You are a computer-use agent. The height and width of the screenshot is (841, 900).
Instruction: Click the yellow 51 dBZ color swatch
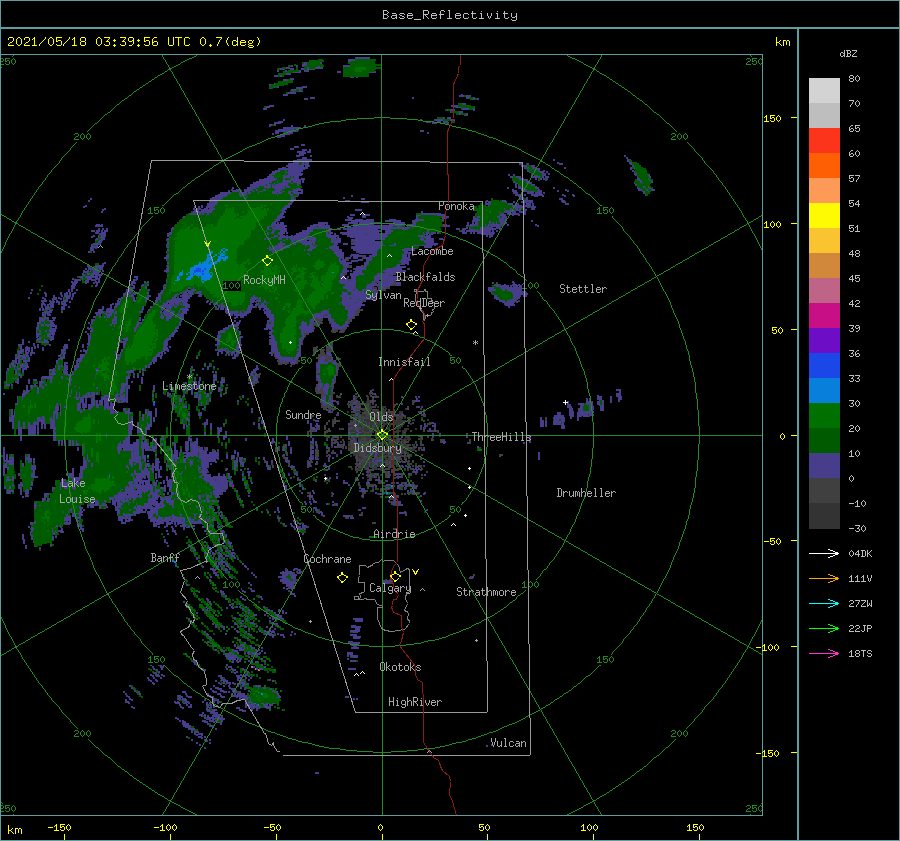tap(824, 215)
